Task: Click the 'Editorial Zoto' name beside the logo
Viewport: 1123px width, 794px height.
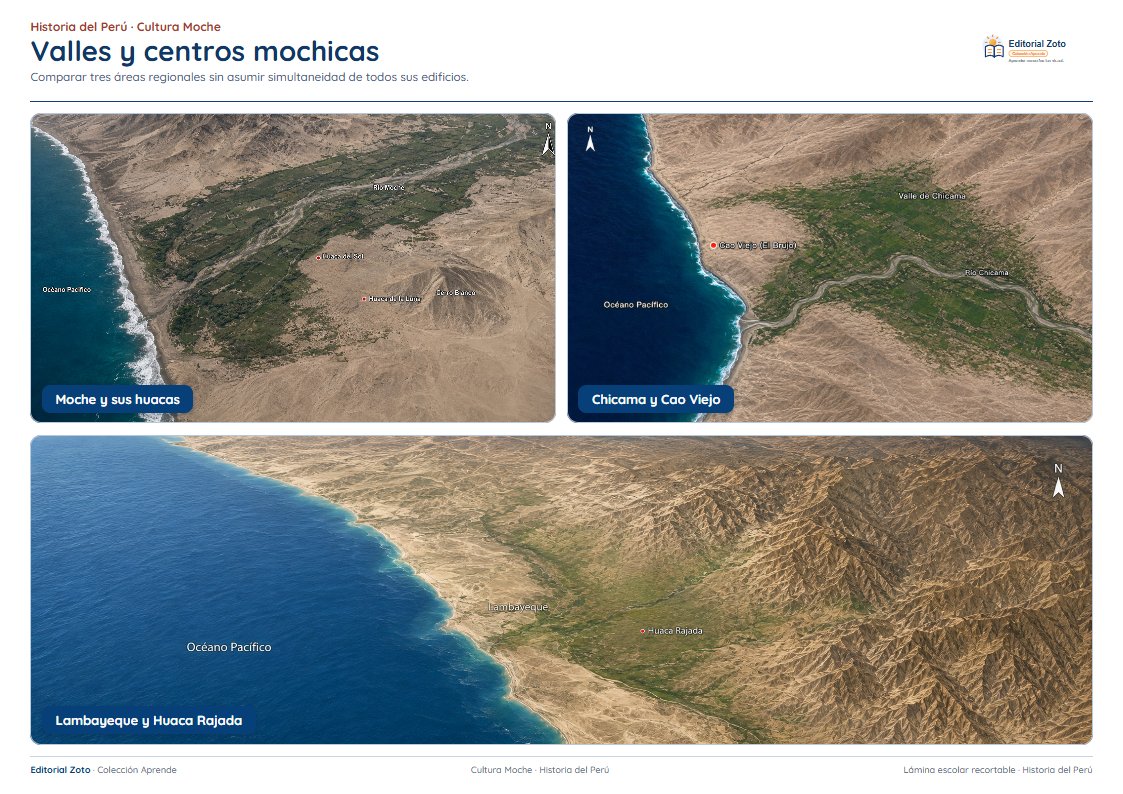Action: 1036,44
